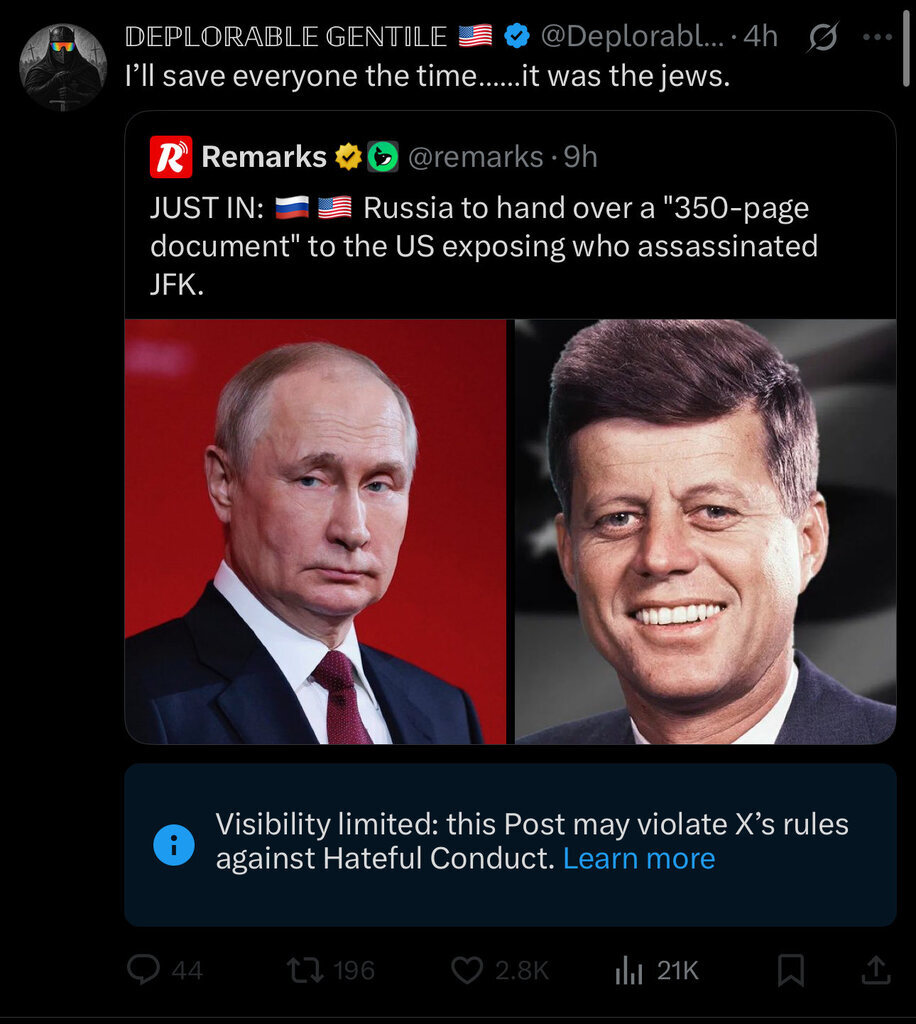Image resolution: width=916 pixels, height=1024 pixels.
Task: Click the Grok slashed-circle icon
Action: click(x=822, y=37)
